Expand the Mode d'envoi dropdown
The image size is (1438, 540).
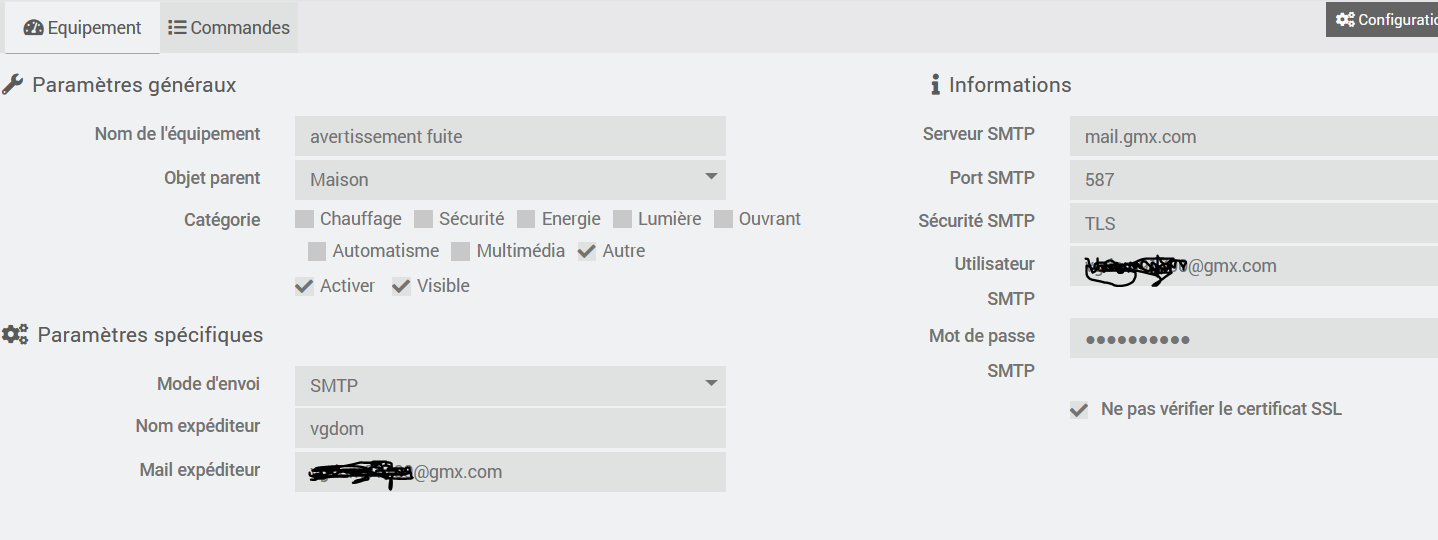click(510, 386)
